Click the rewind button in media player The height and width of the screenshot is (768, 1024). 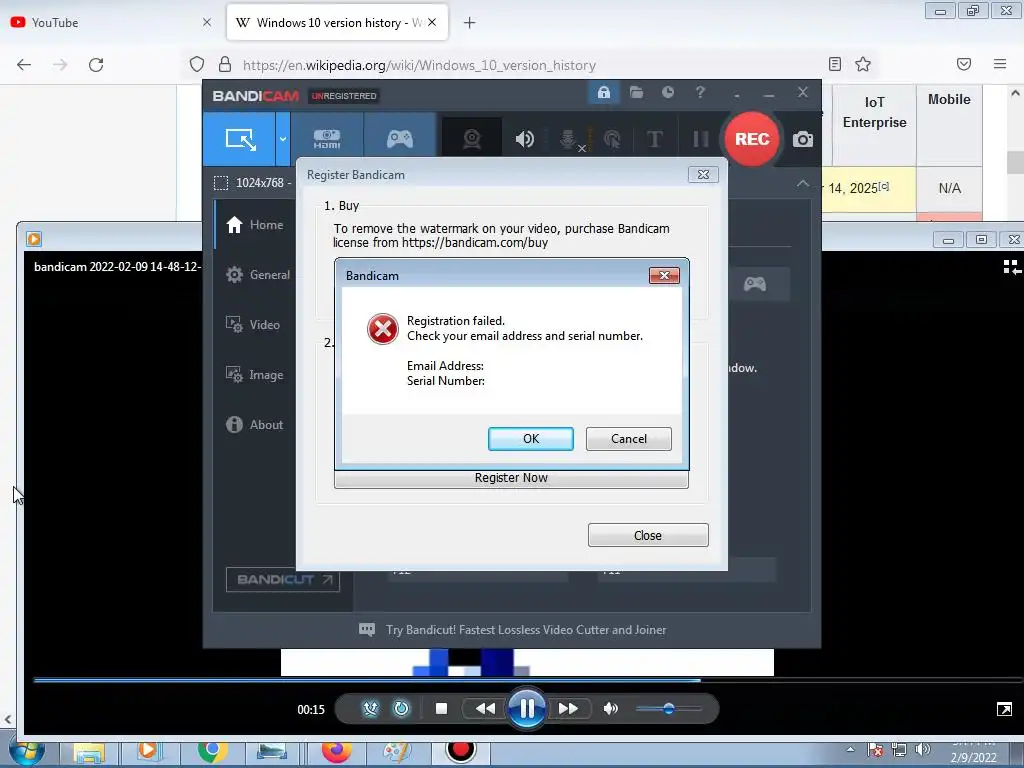coord(485,709)
